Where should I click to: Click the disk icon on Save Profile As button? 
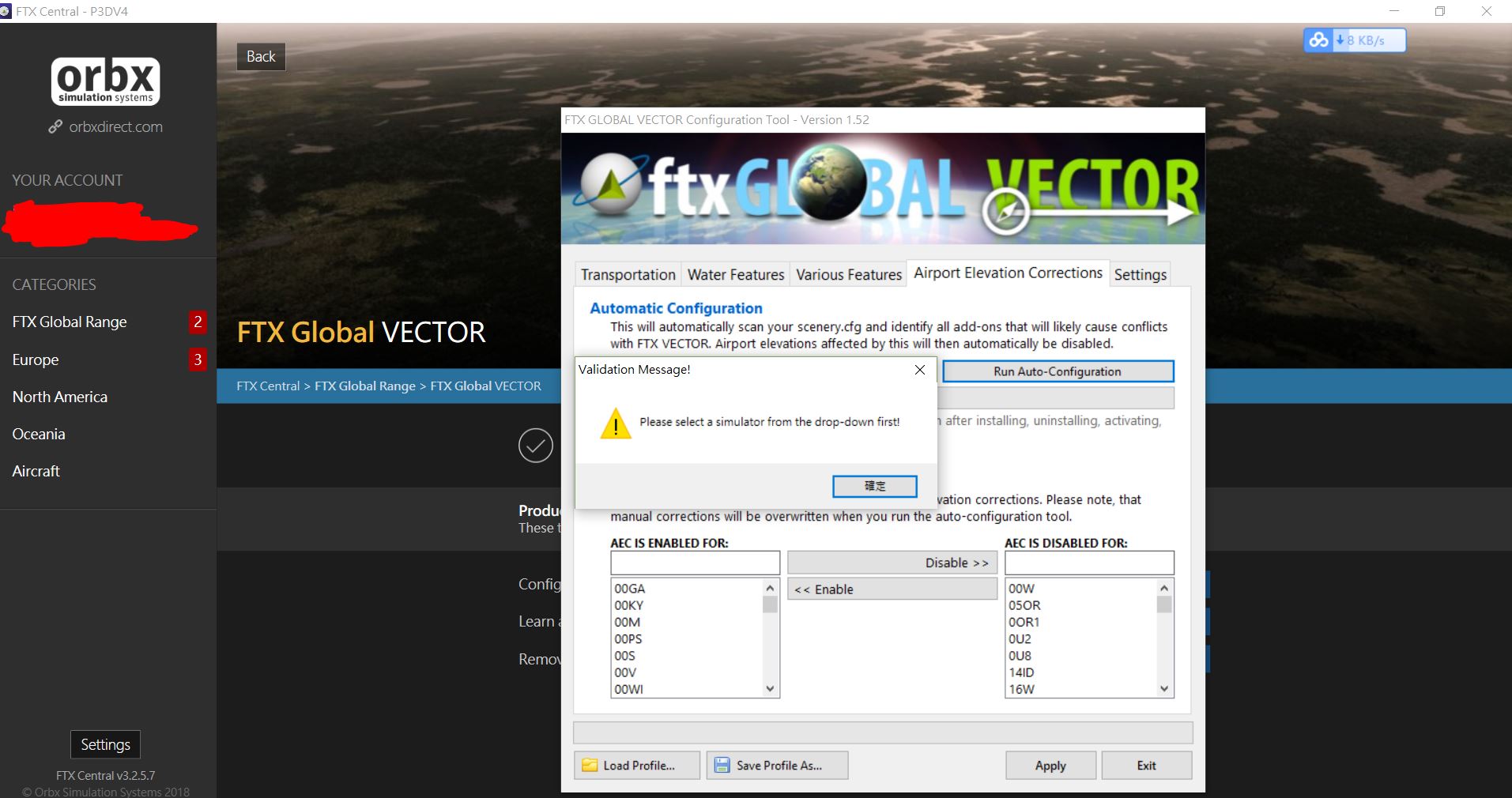point(722,765)
